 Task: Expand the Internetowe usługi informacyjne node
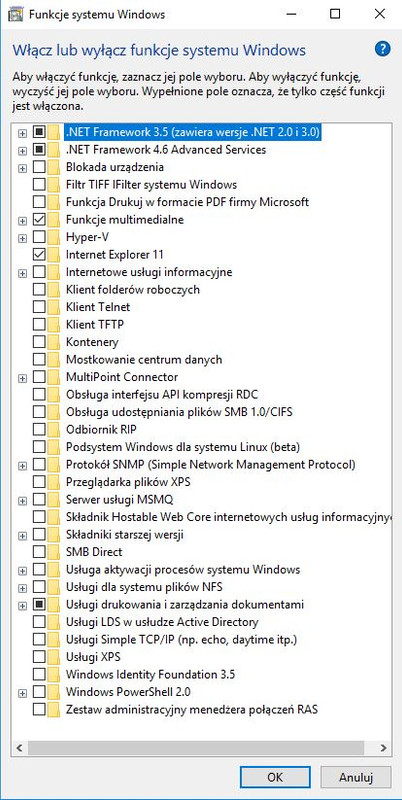(x=22, y=273)
